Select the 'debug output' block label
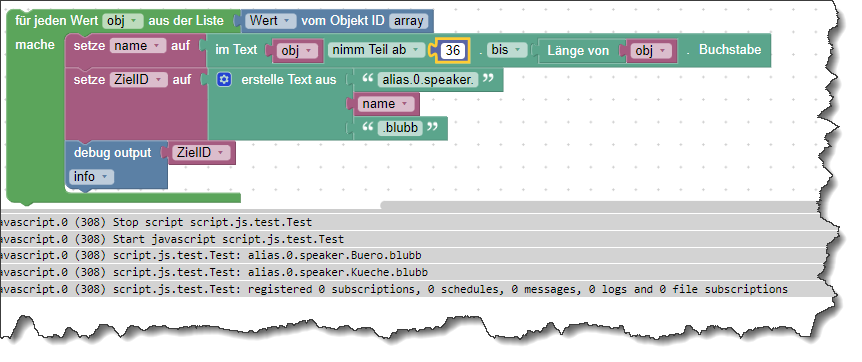The image size is (862, 362). tap(112, 152)
